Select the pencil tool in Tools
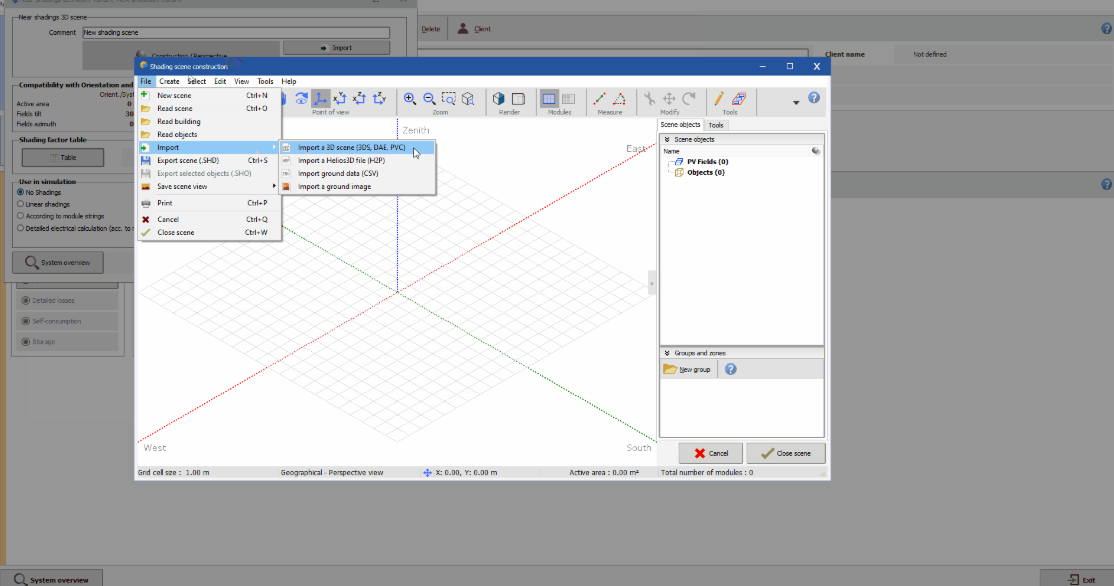This screenshot has width=1114, height=586. 719,99
